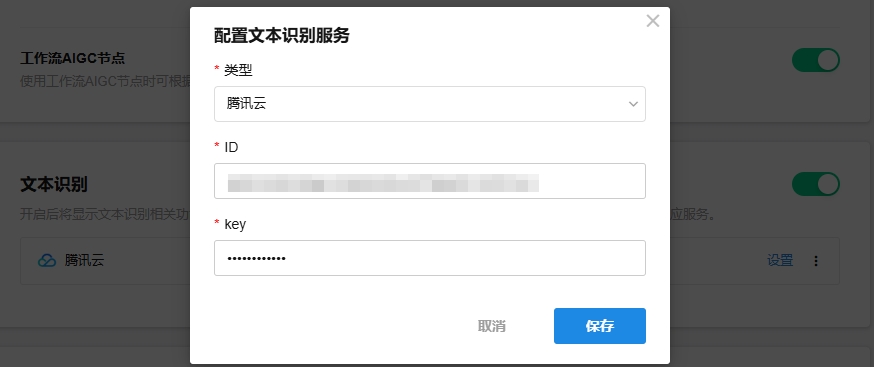Viewport: 874px width, 367px height.
Task: Open the three-dot menu beside 设置
Action: 816,260
